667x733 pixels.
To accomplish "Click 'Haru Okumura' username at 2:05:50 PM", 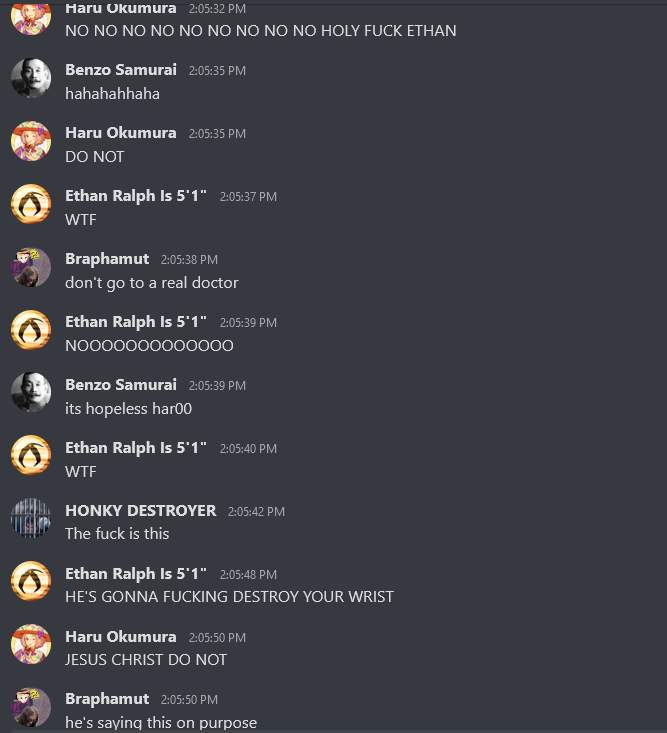I will click(121, 637).
